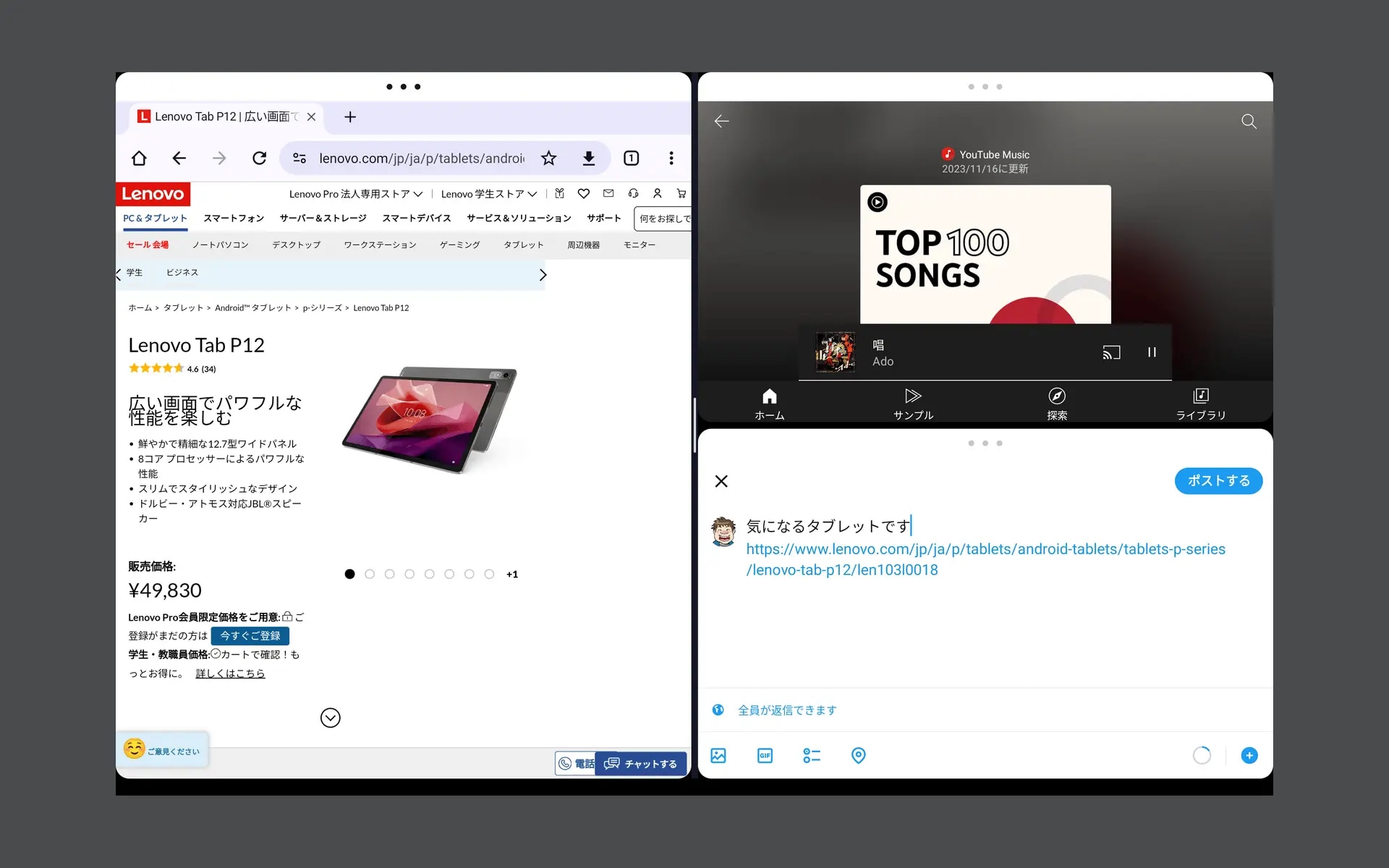Viewport: 1389px width, 868px height.
Task: Expand the Lenovo 学生ストア dropdown
Action: pos(533,193)
